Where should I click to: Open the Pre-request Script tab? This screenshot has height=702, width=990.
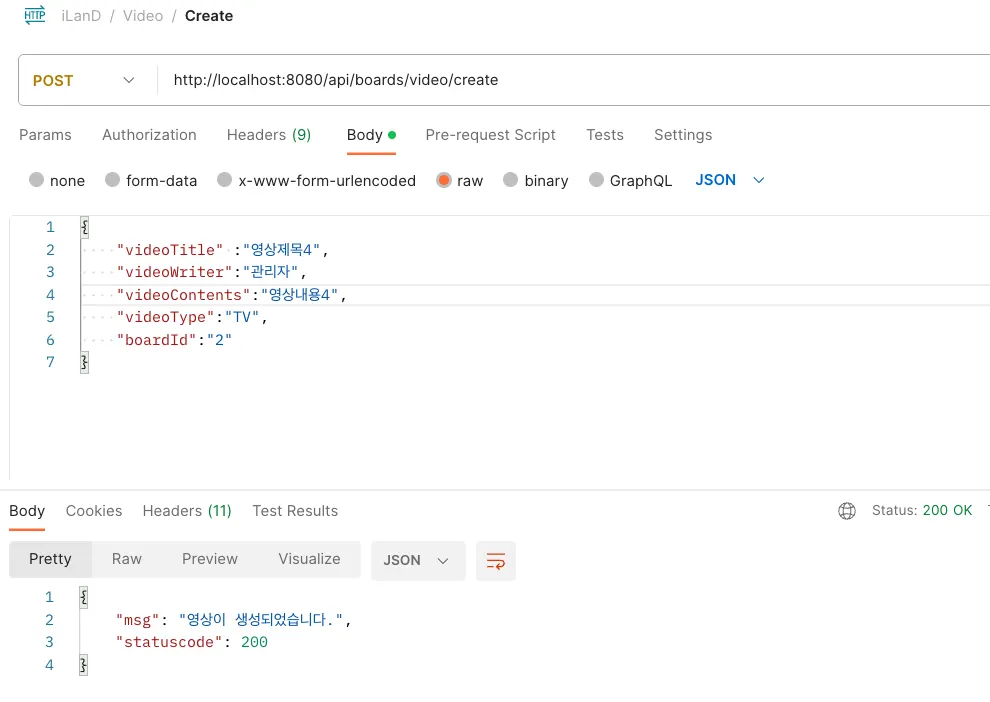[x=490, y=135]
